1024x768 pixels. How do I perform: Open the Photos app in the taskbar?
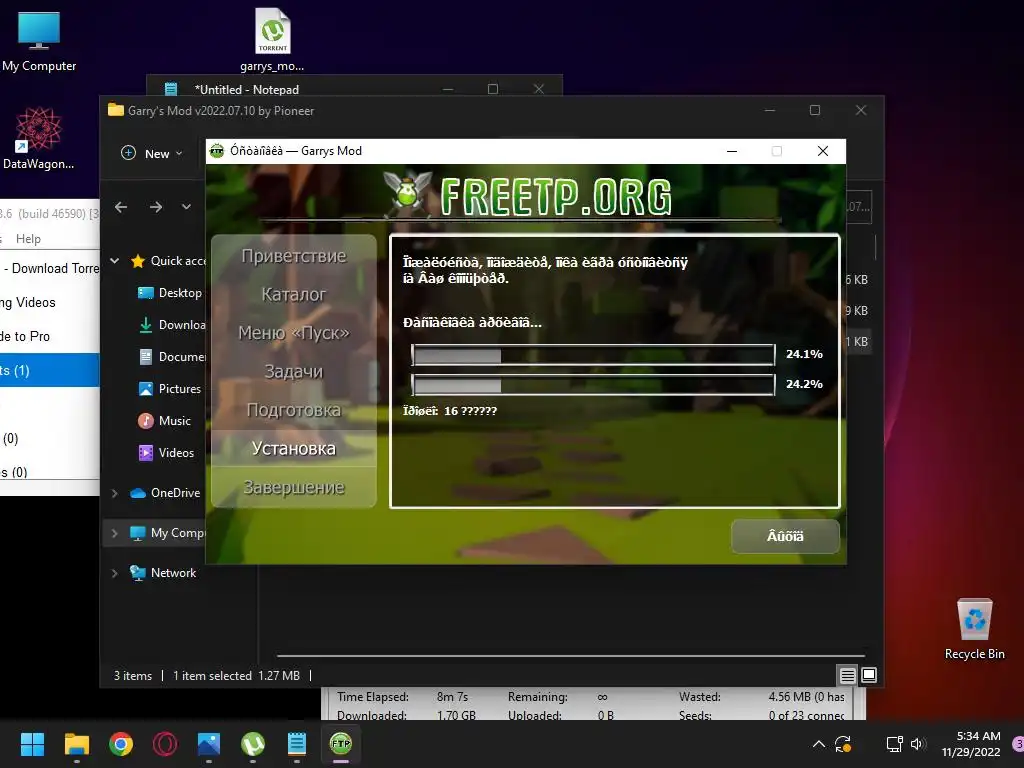(x=209, y=744)
